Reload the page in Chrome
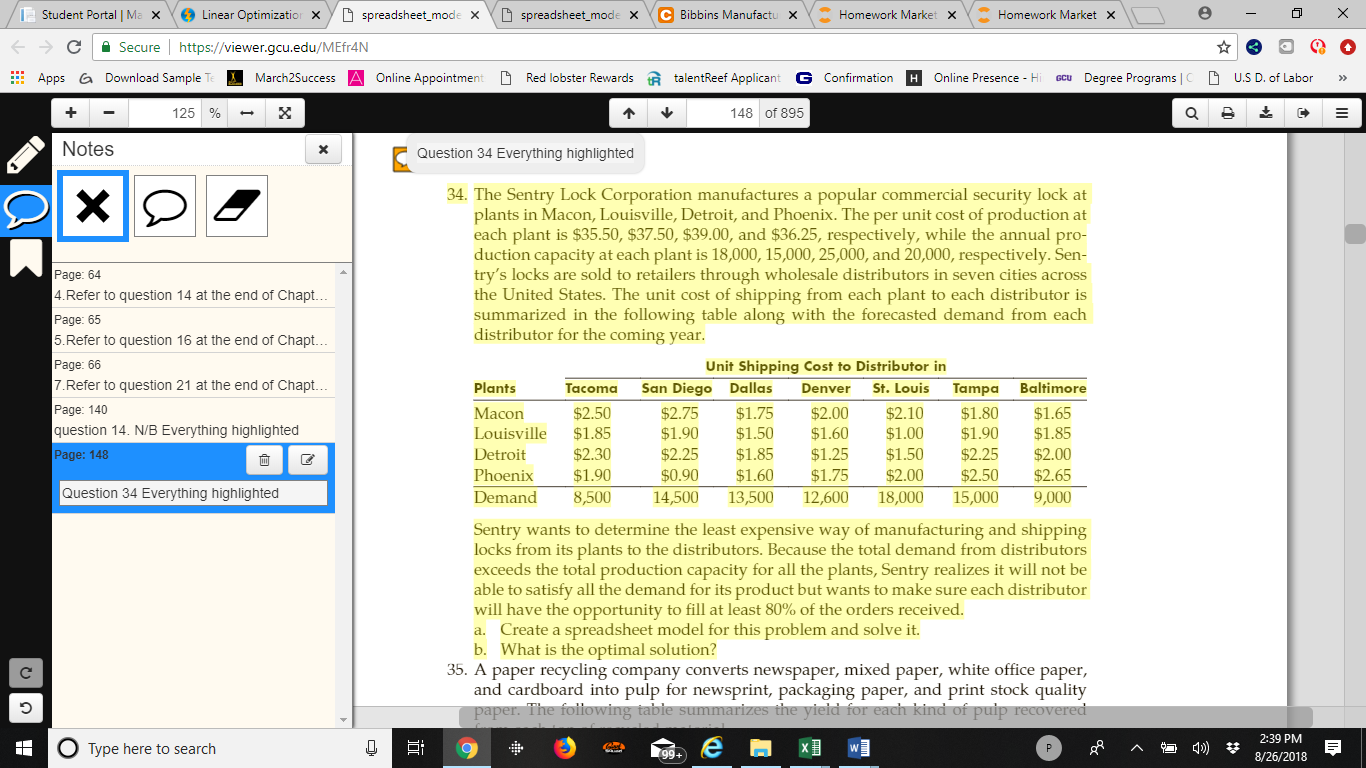 (73, 47)
